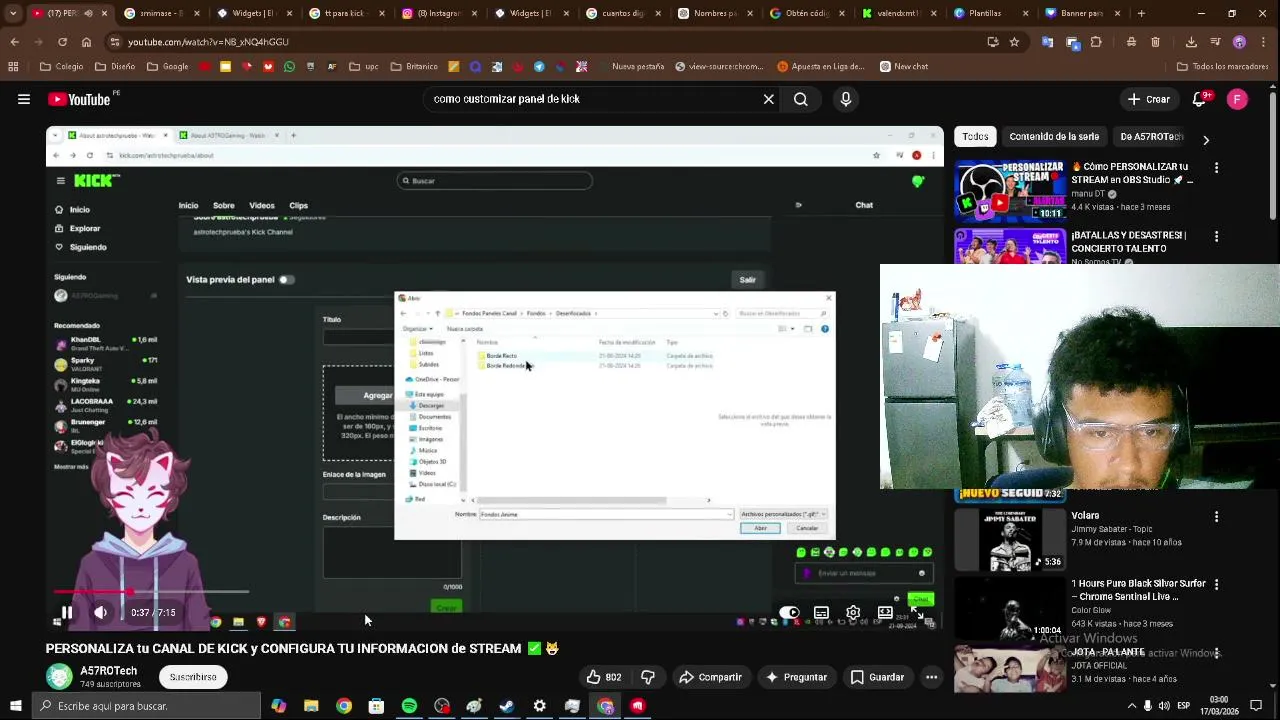The width and height of the screenshot is (1280, 720).
Task: Subscribe to A57ROTech with Suscribirse
Action: tap(193, 677)
